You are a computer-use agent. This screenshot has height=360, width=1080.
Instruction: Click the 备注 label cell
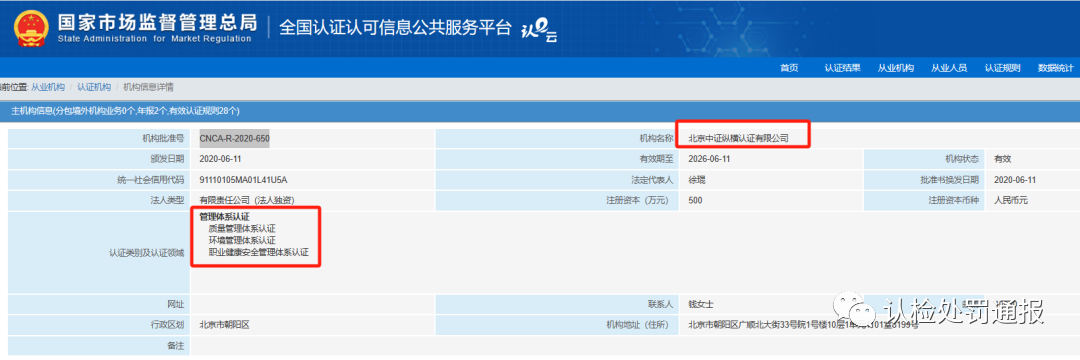click(98, 346)
